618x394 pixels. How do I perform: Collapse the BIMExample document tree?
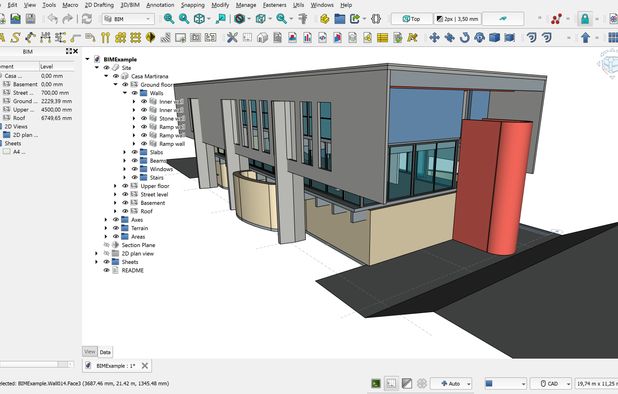coord(87,59)
